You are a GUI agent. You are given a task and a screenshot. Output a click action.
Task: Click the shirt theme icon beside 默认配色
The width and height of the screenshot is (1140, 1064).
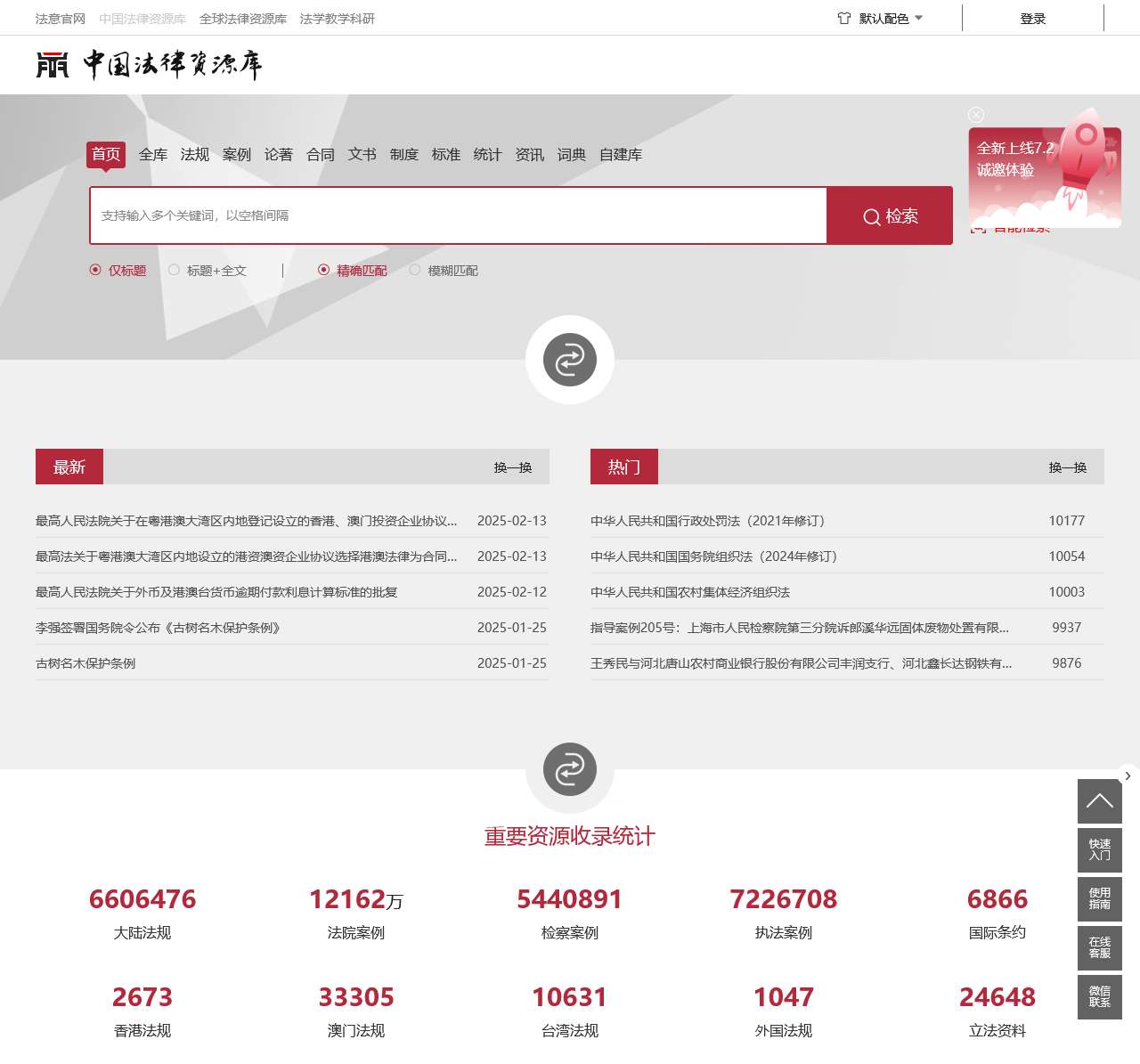pyautogui.click(x=844, y=18)
